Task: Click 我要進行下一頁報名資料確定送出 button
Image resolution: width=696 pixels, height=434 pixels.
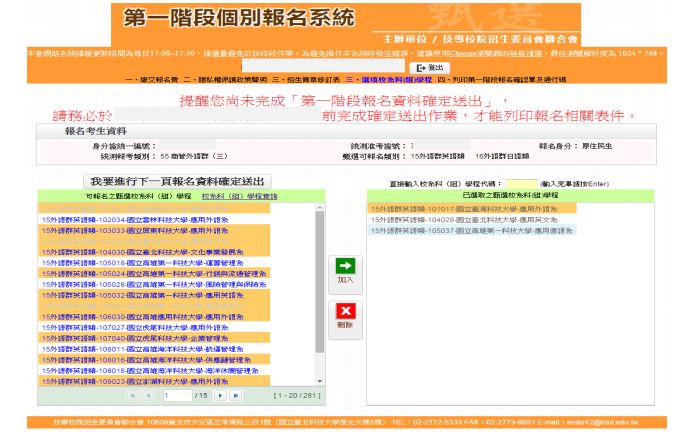Action: 177,181
